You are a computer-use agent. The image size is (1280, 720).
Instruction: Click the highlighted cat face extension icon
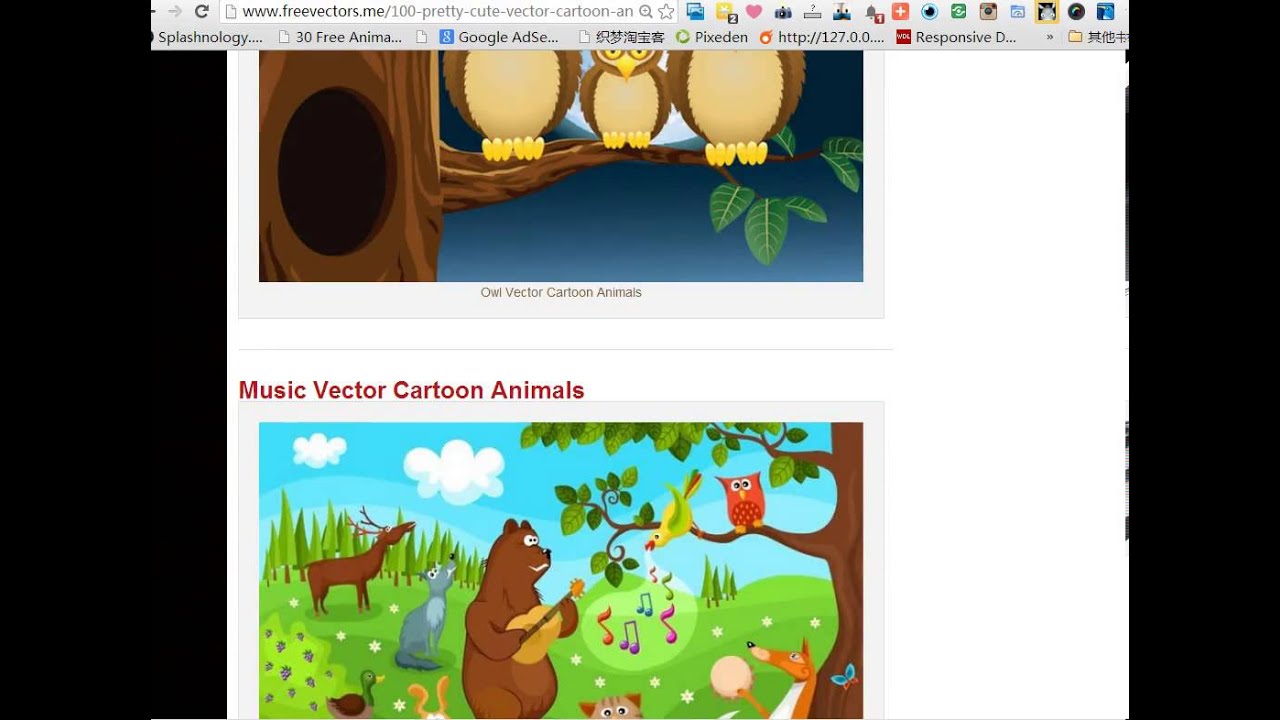1047,12
